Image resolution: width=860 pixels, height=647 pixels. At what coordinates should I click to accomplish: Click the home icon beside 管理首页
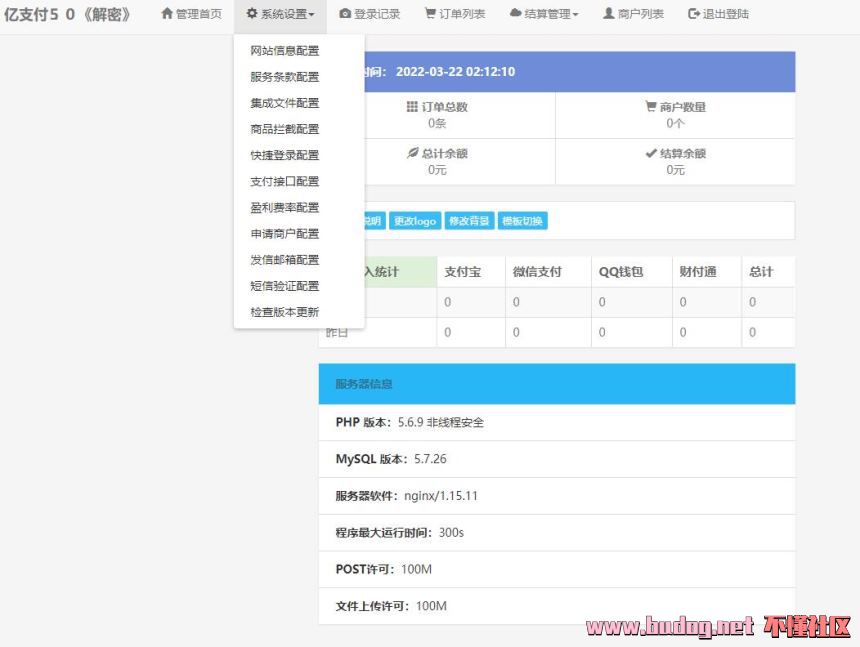167,14
